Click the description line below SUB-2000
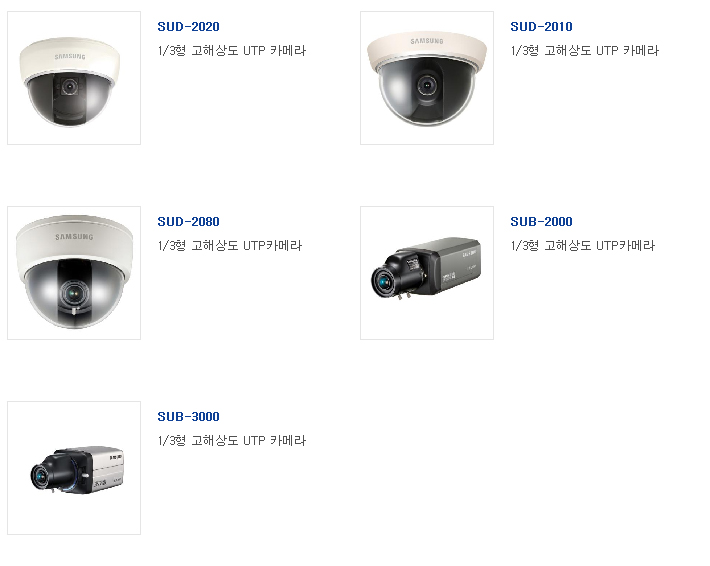Viewport: 710px width, 566px height. click(x=583, y=245)
